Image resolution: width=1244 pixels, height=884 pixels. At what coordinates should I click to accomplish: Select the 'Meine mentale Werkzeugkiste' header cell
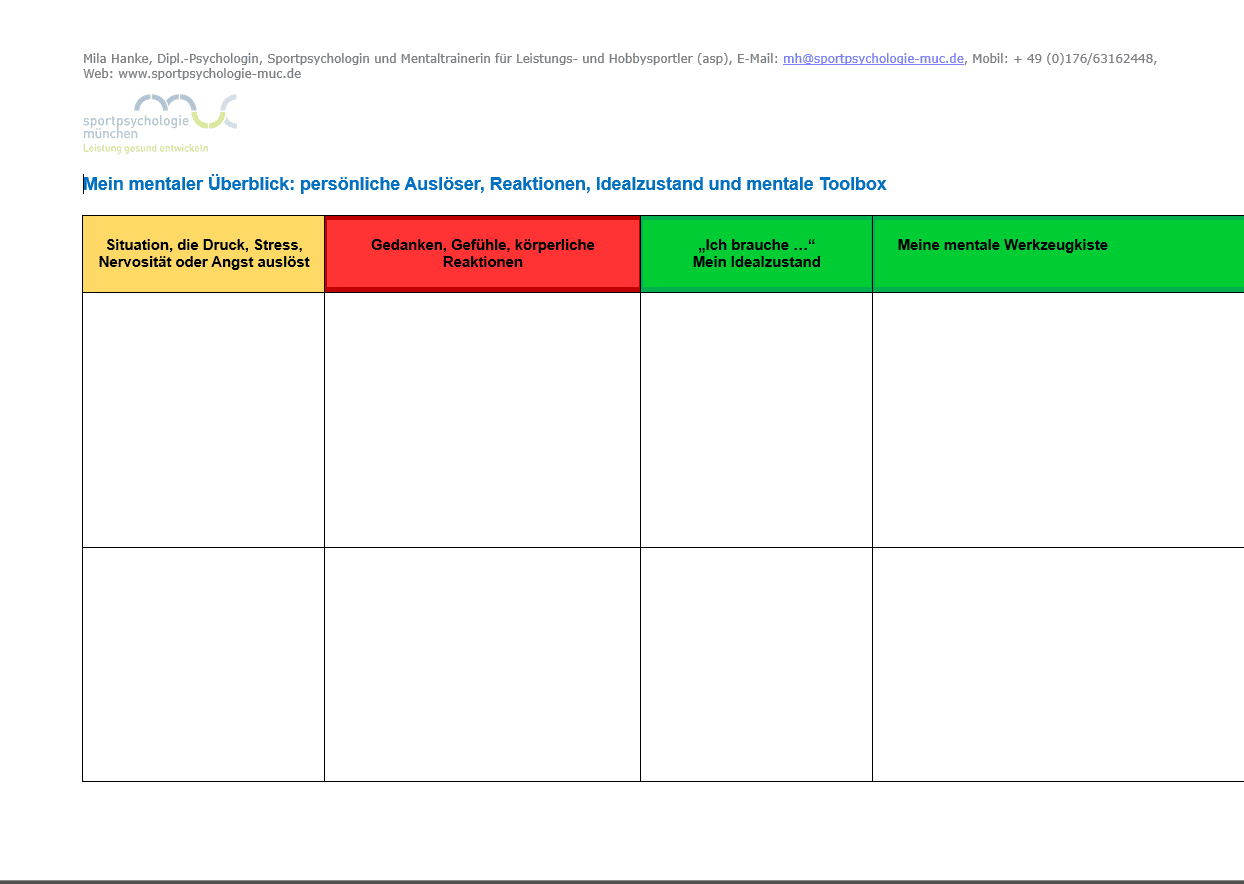point(1058,254)
